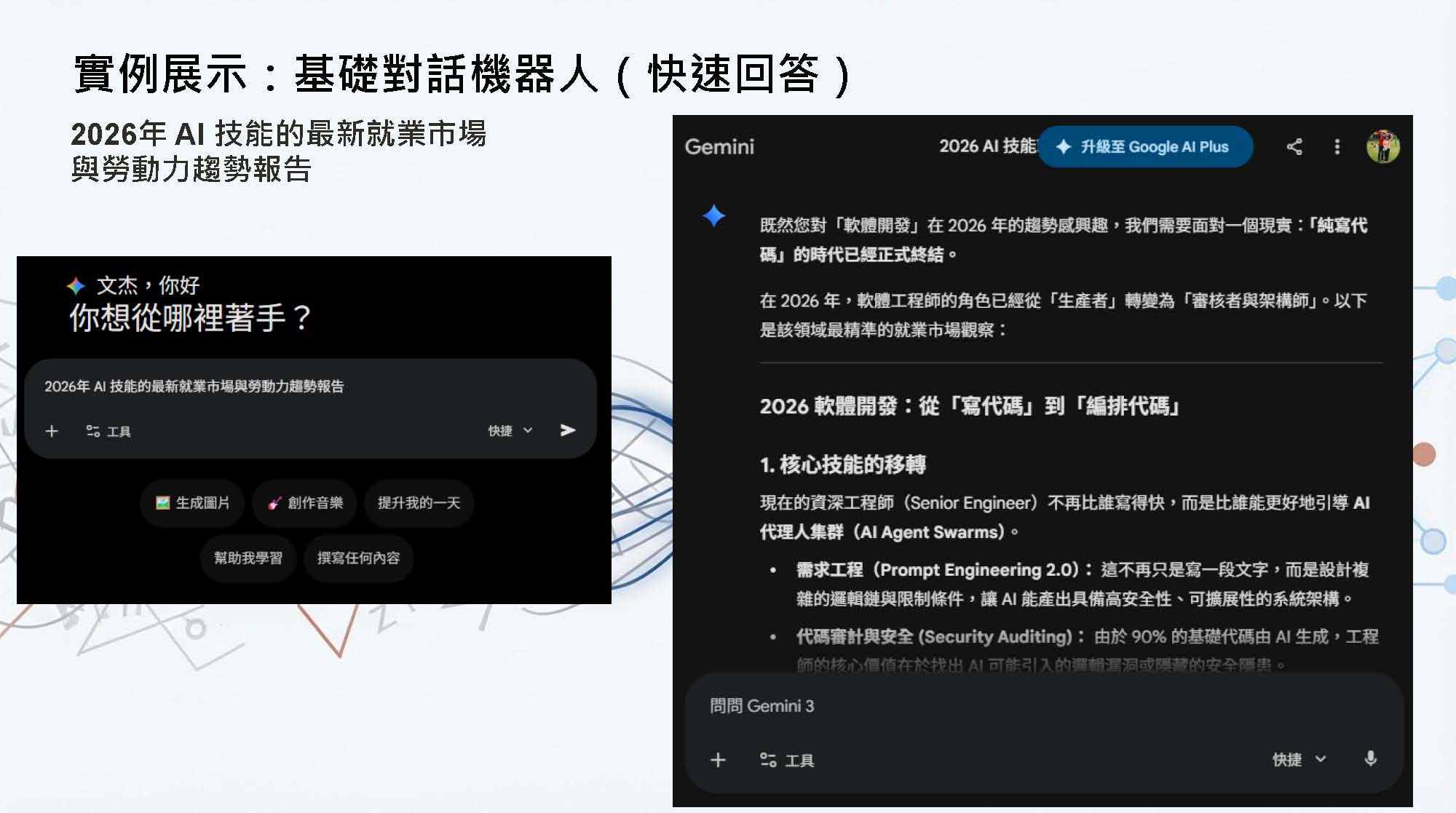Open your profile avatar menu
The image size is (1456, 813).
click(1383, 146)
